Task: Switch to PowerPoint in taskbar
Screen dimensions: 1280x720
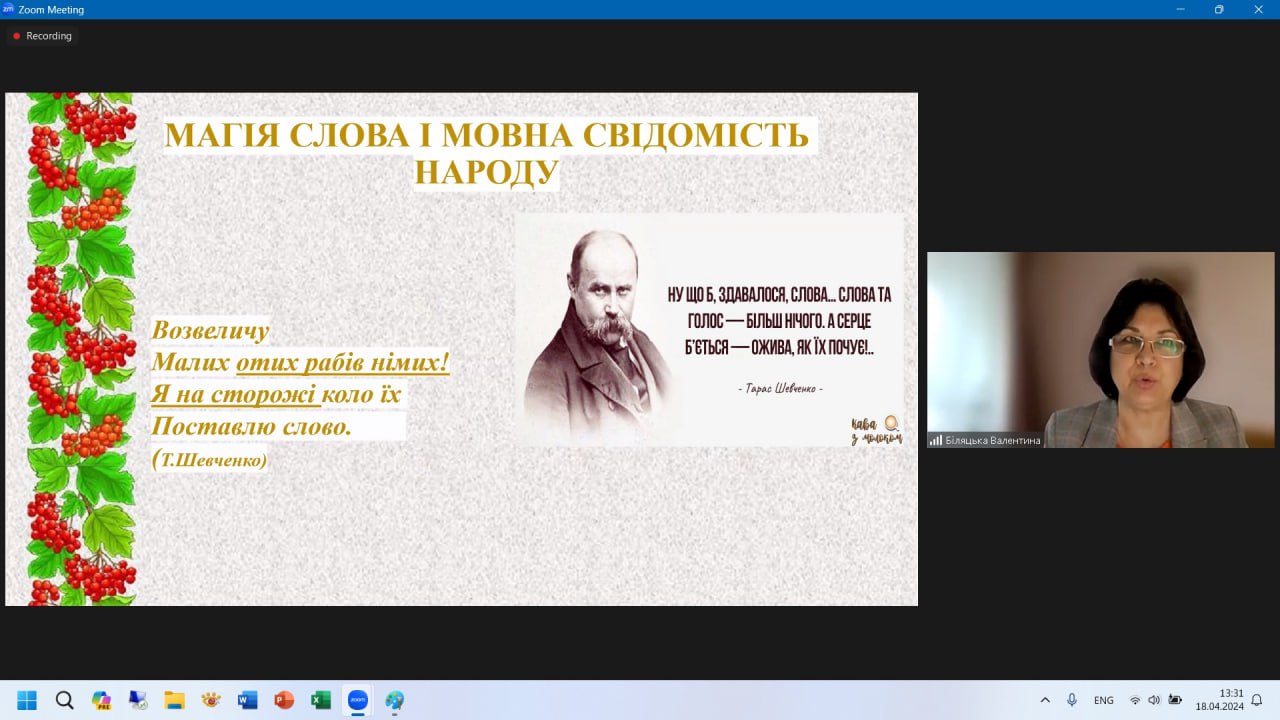Action: pyautogui.click(x=284, y=700)
